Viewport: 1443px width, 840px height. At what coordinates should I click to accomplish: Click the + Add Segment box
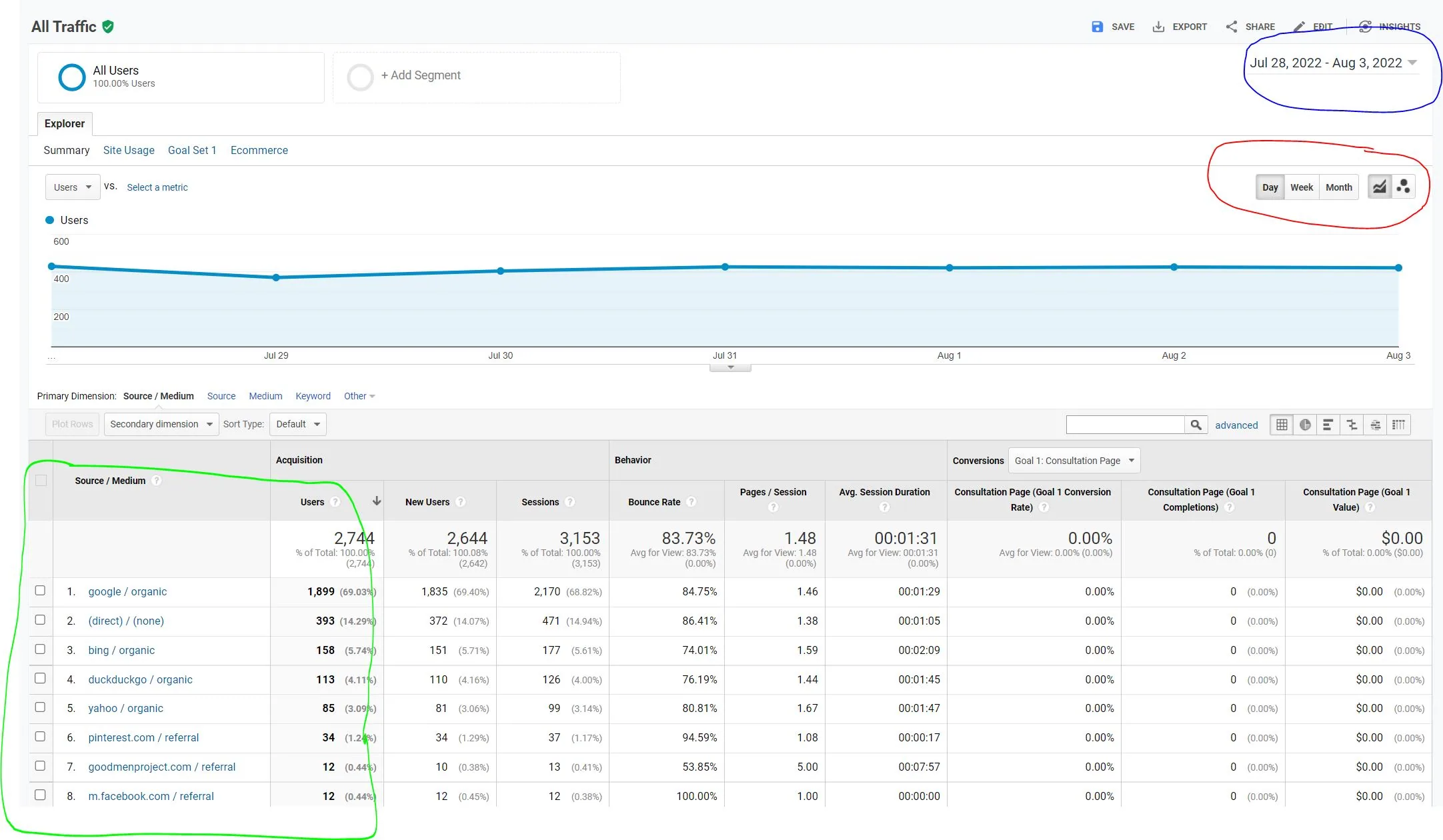click(x=477, y=77)
